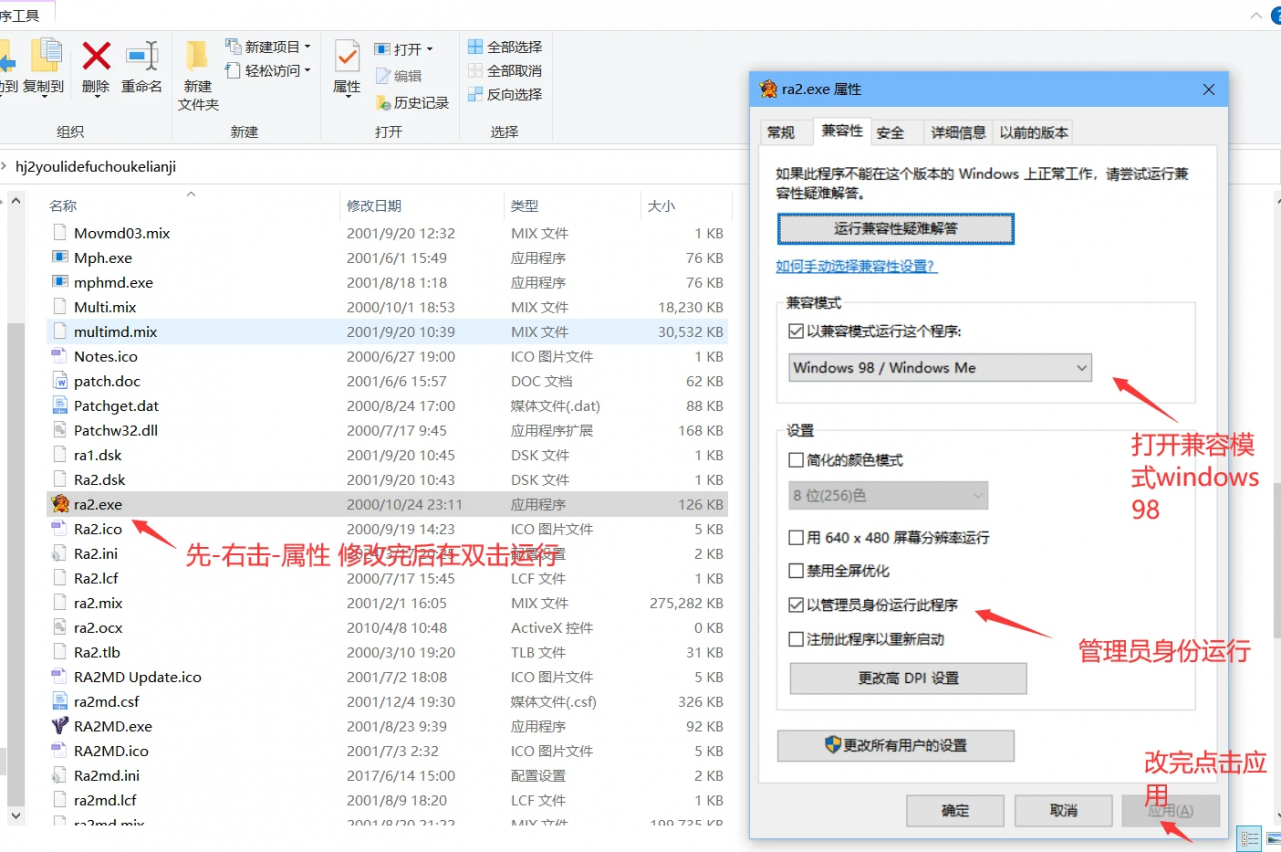
Task: Click the 编辑 edit icon in ribbon
Action: (x=383, y=76)
